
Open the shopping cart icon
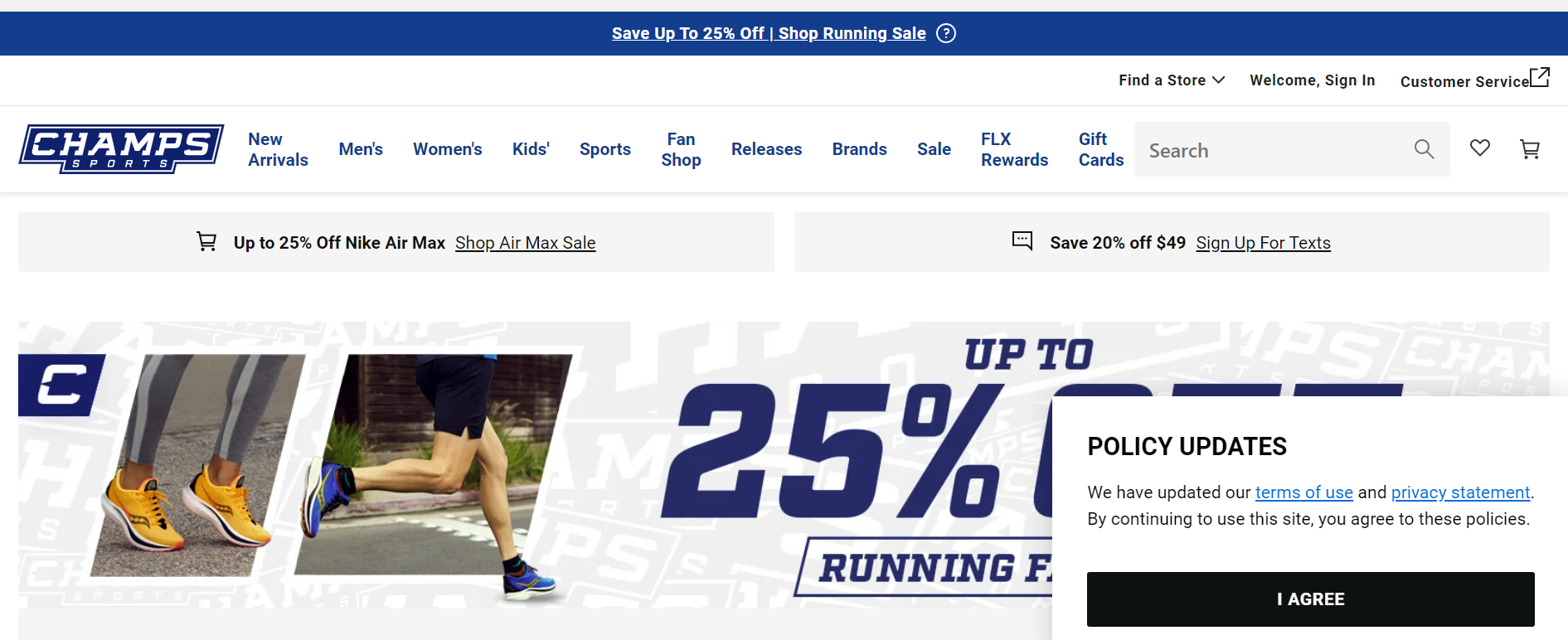(1529, 149)
